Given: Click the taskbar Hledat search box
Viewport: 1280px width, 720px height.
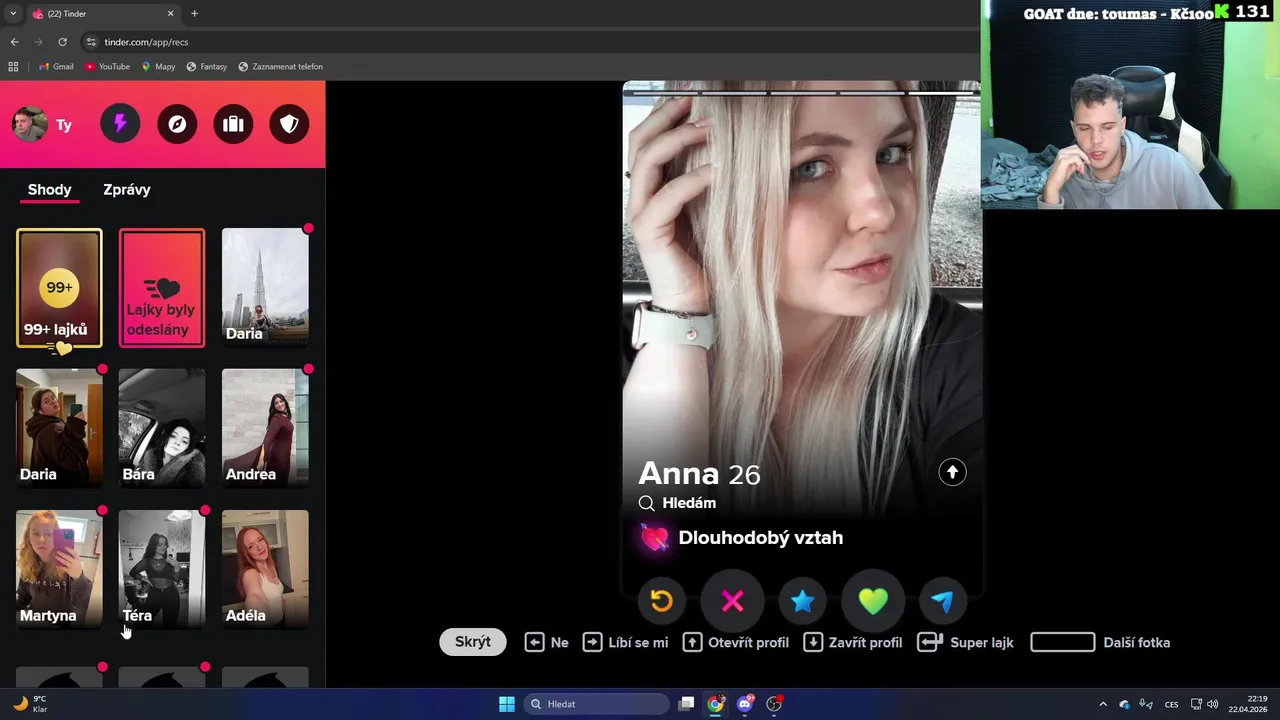Looking at the screenshot, I should pos(597,704).
